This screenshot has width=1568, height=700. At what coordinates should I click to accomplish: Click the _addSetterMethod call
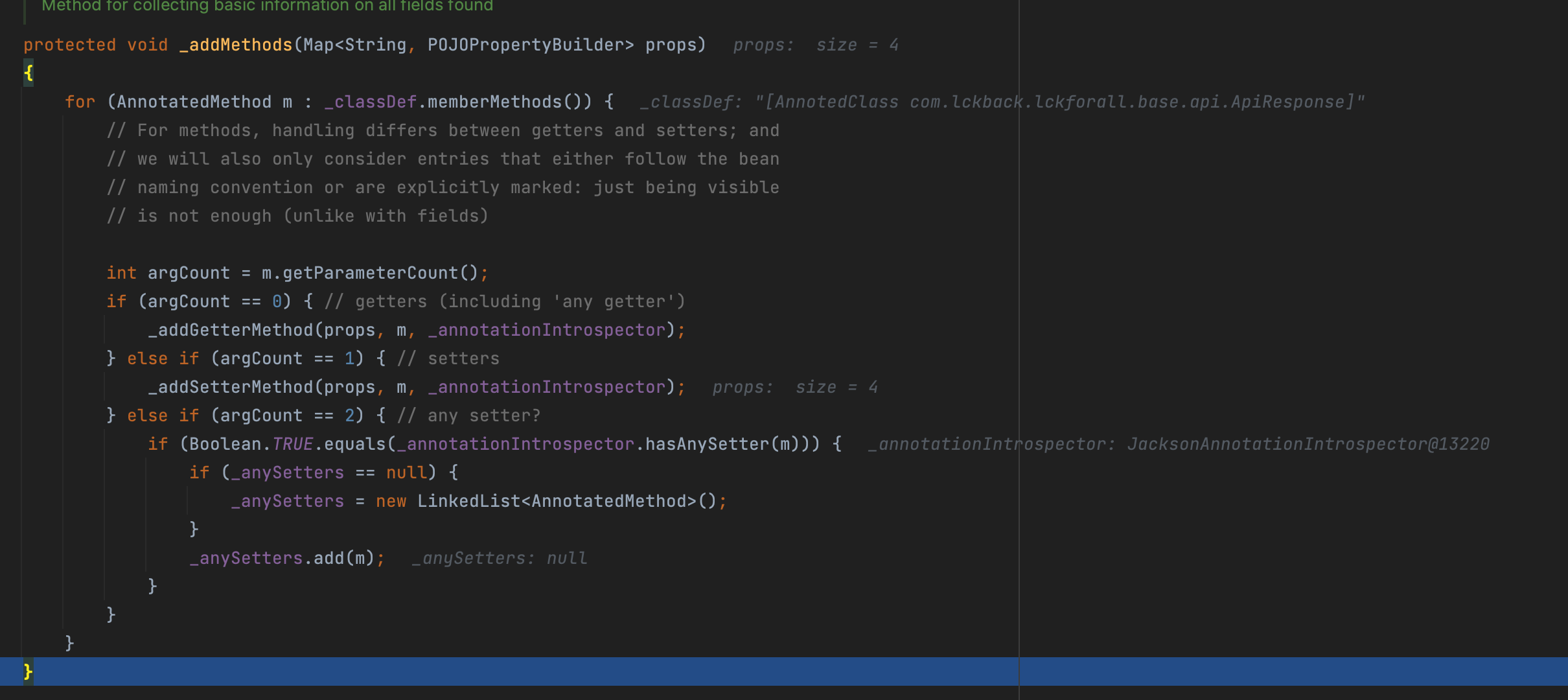(x=231, y=387)
